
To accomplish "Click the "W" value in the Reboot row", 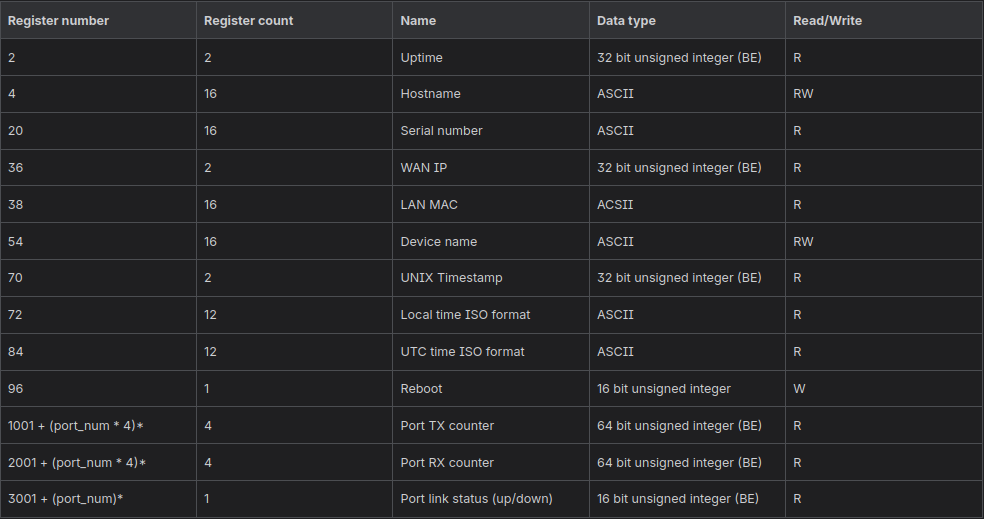I will 799,388.
